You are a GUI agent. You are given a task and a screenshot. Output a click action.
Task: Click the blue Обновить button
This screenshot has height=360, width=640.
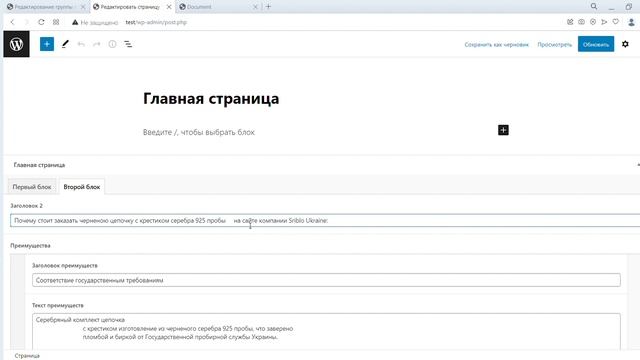click(596, 44)
